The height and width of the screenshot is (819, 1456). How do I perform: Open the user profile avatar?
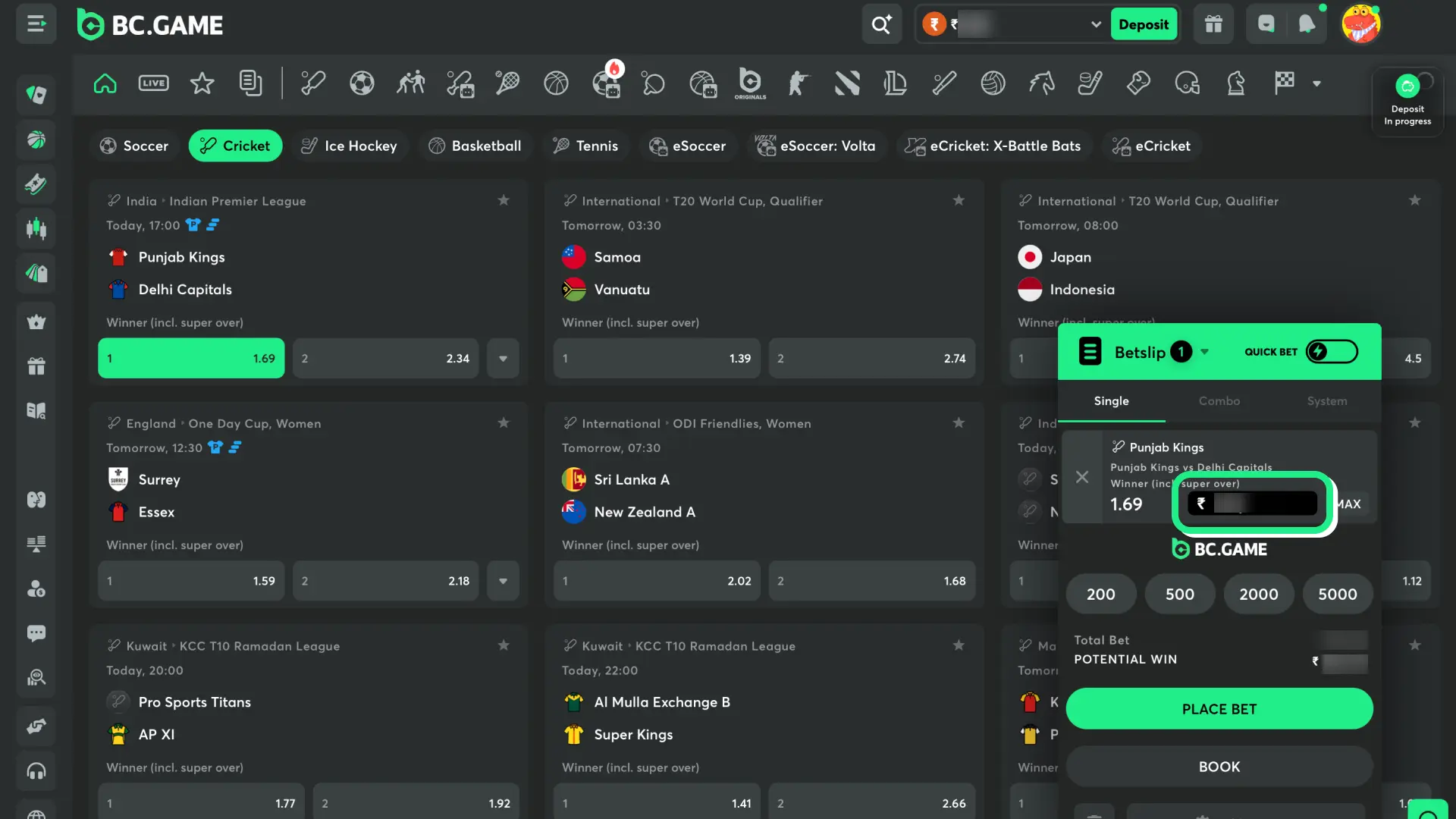coord(1360,24)
